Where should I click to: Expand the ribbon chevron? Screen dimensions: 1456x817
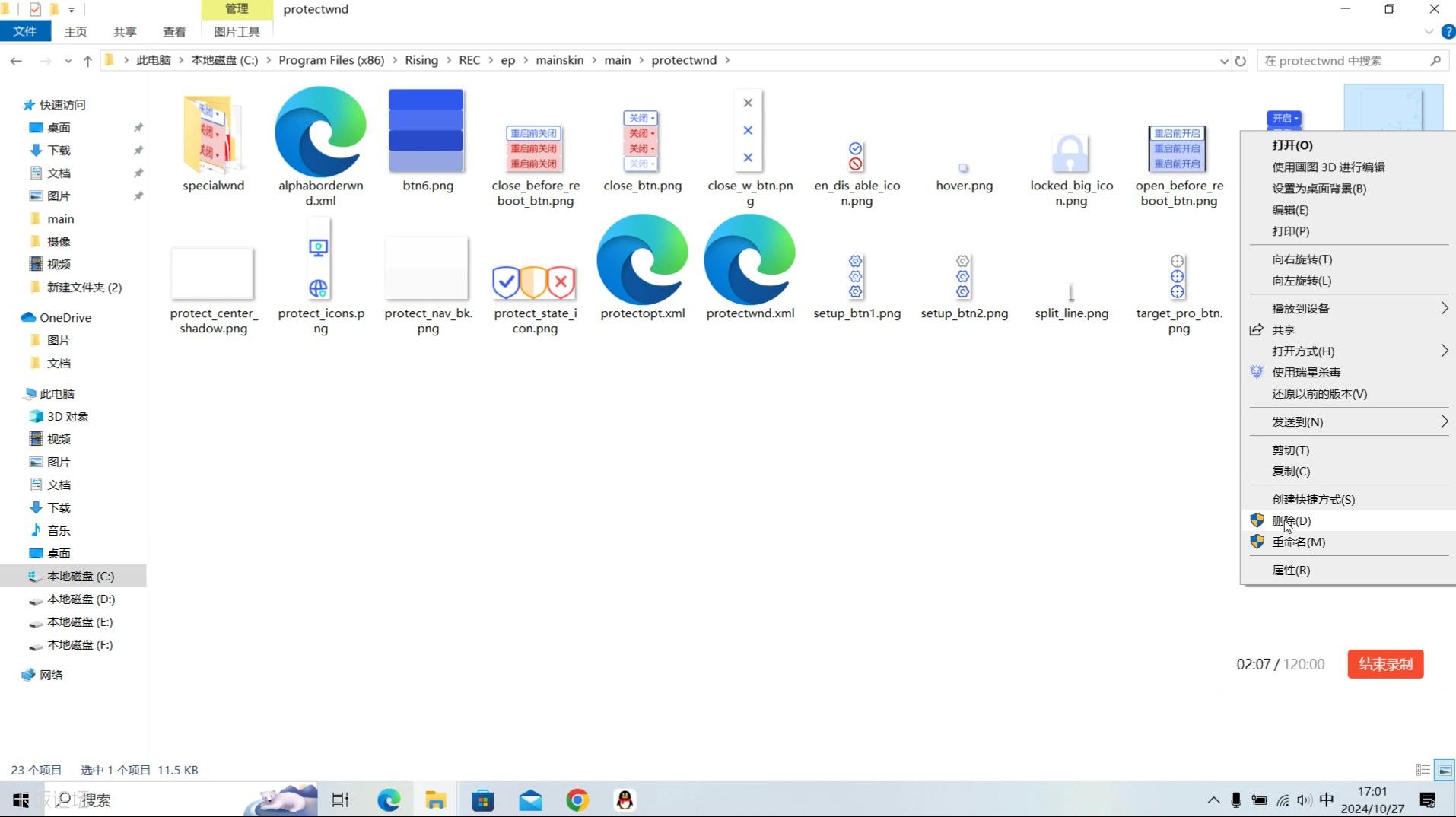pyautogui.click(x=1428, y=32)
